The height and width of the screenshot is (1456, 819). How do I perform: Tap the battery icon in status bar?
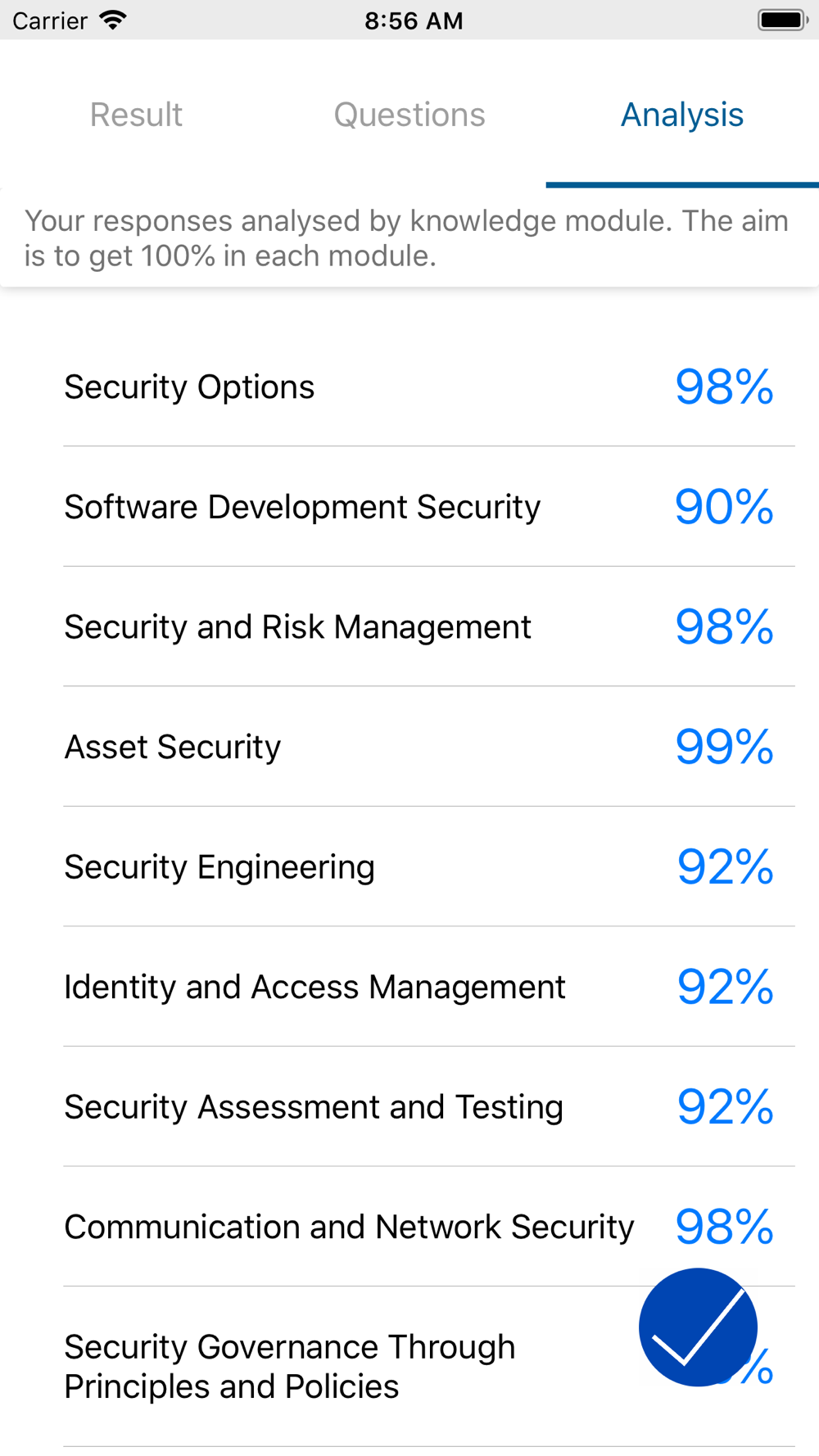coord(783,20)
